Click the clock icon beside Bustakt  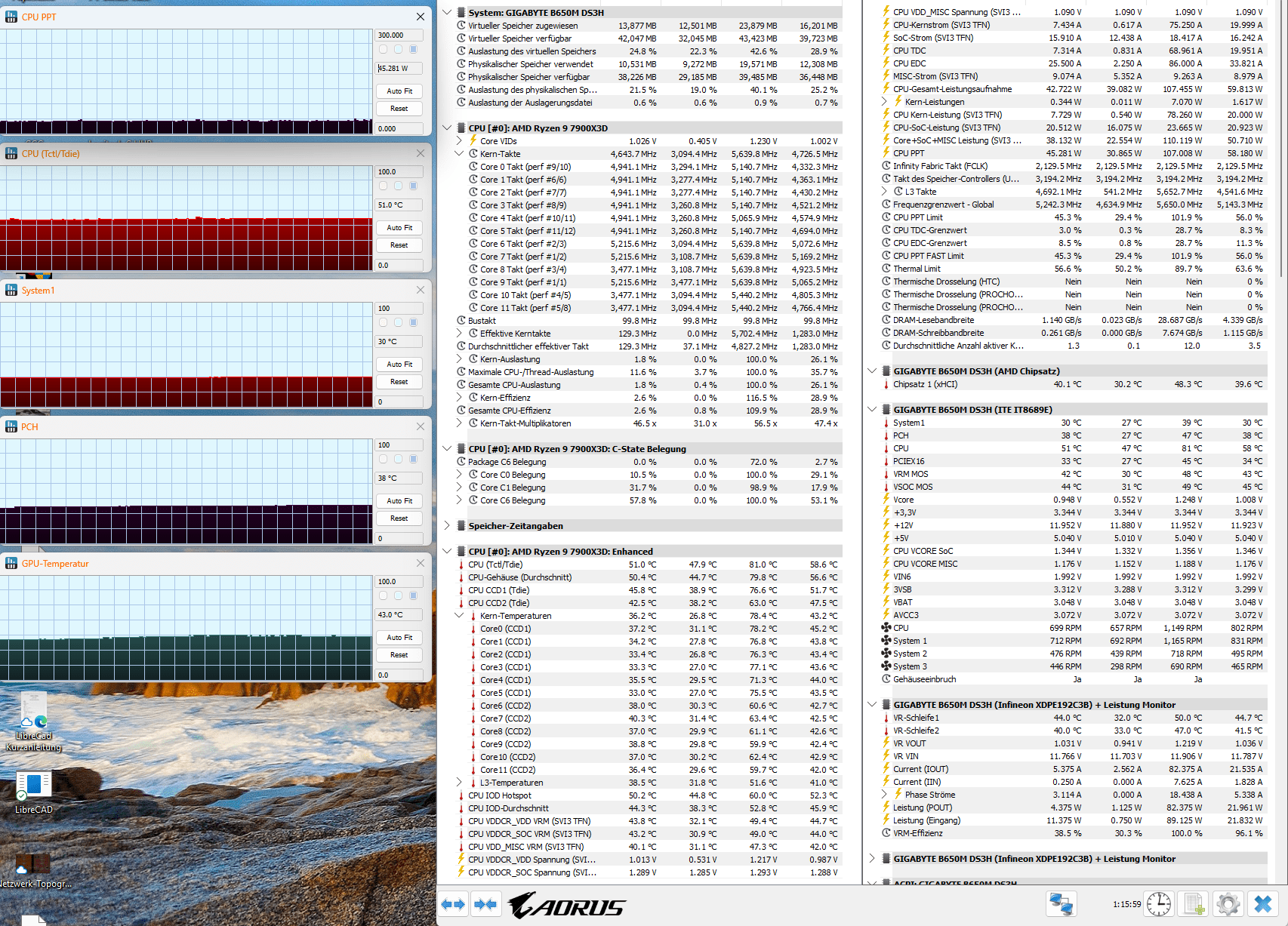pyautogui.click(x=461, y=321)
